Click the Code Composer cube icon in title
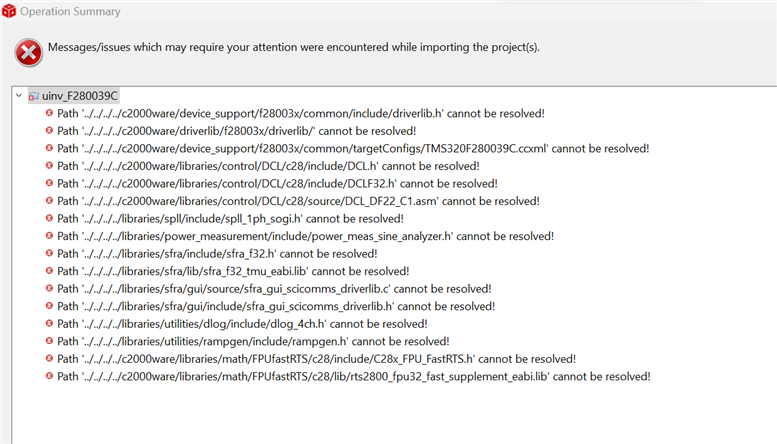 (x=9, y=11)
